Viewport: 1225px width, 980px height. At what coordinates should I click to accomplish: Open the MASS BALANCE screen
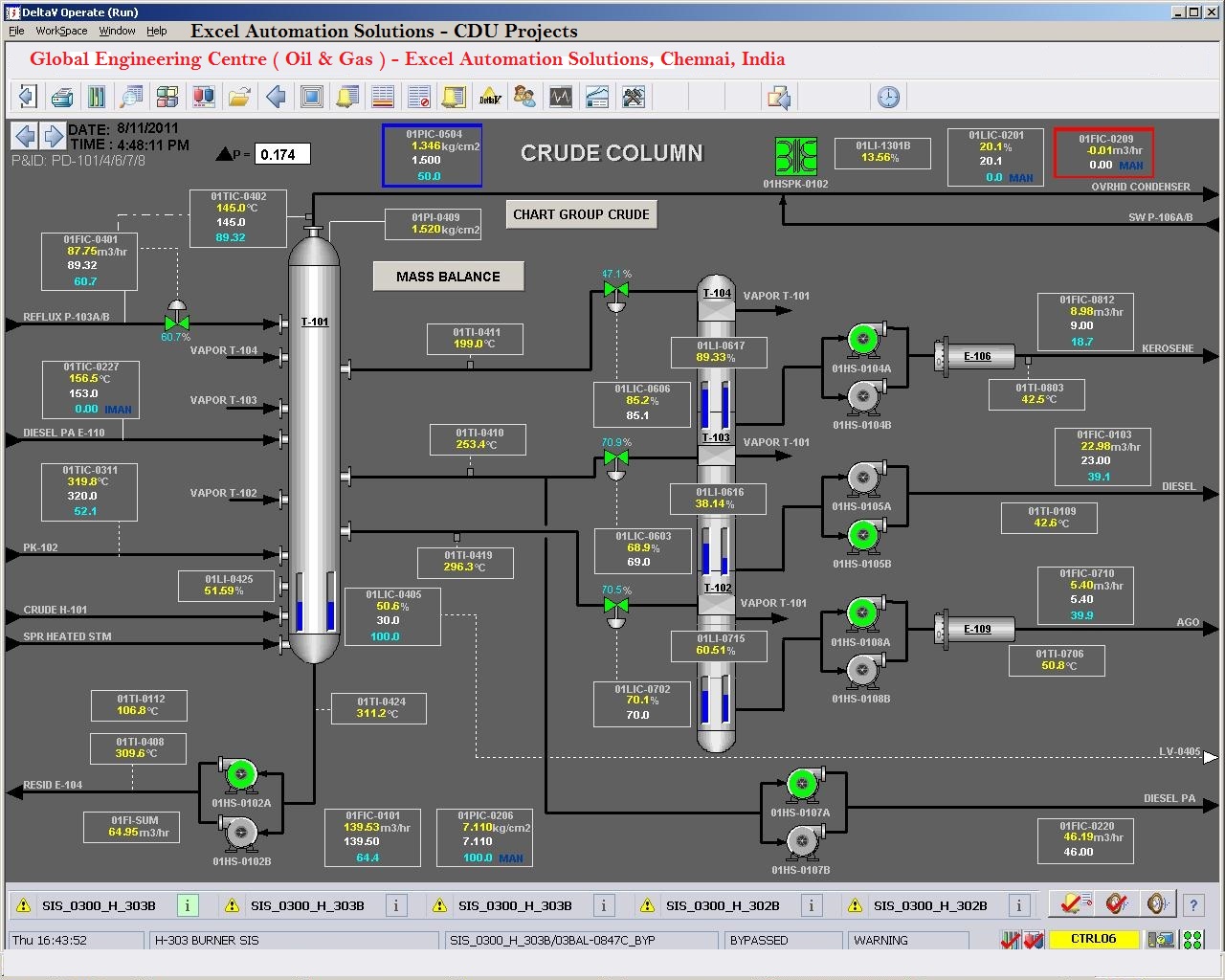(x=448, y=276)
